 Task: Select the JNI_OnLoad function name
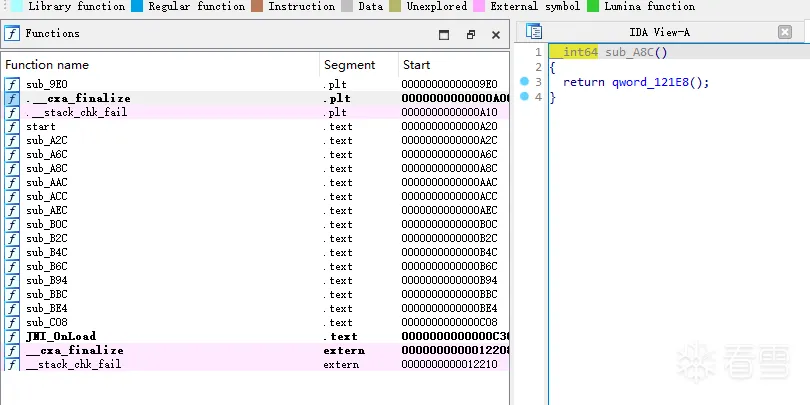(x=61, y=336)
